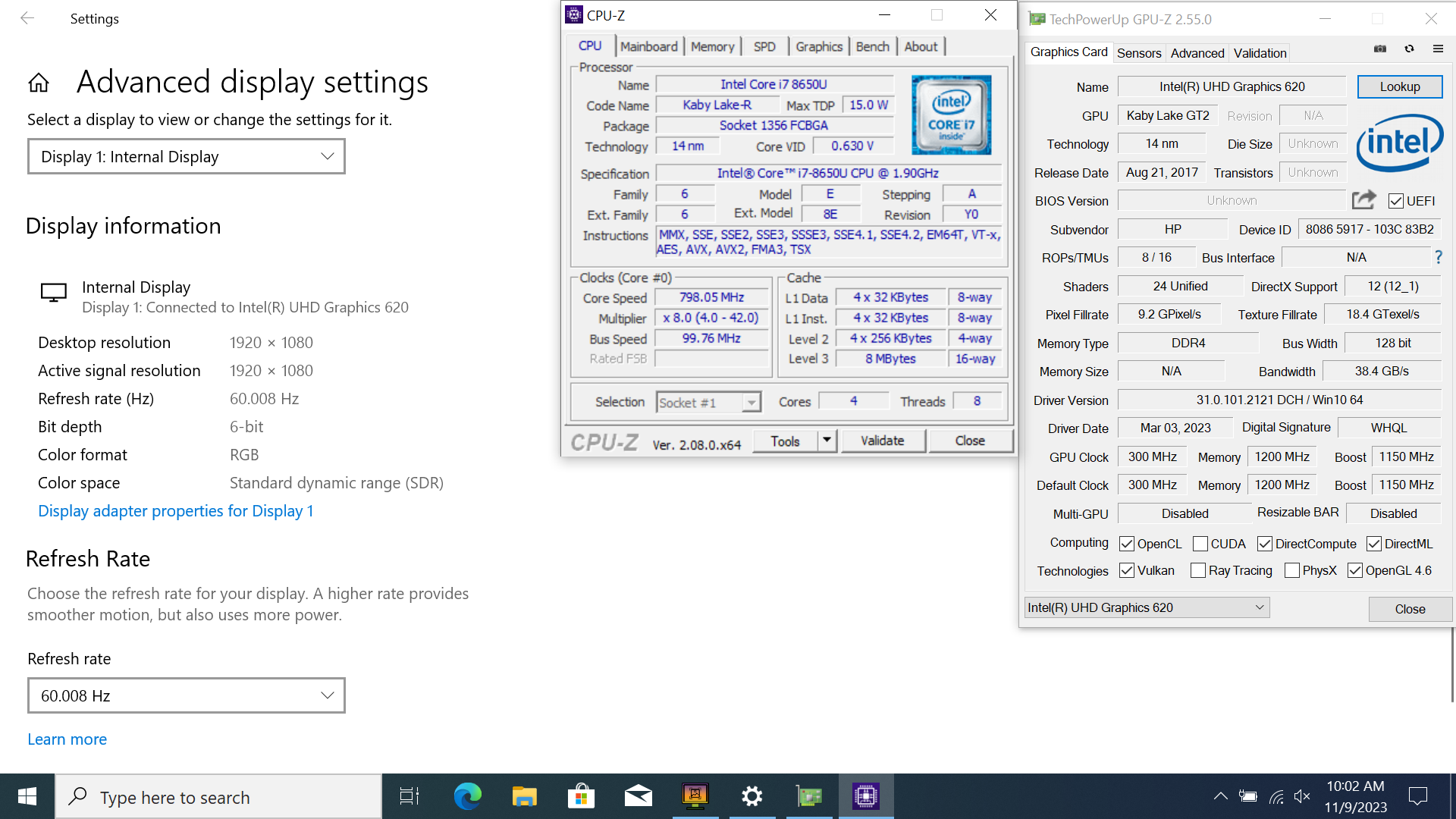Click back arrow in Settings
The height and width of the screenshot is (819, 1456).
tap(27, 18)
